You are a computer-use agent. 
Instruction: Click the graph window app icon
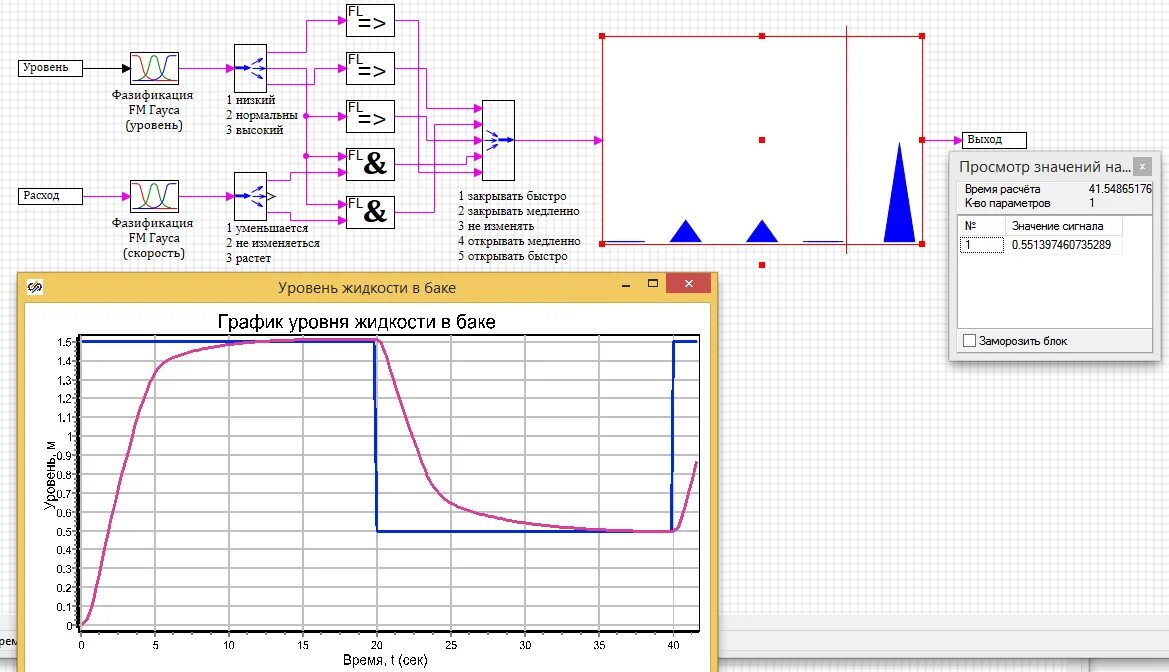[35, 287]
